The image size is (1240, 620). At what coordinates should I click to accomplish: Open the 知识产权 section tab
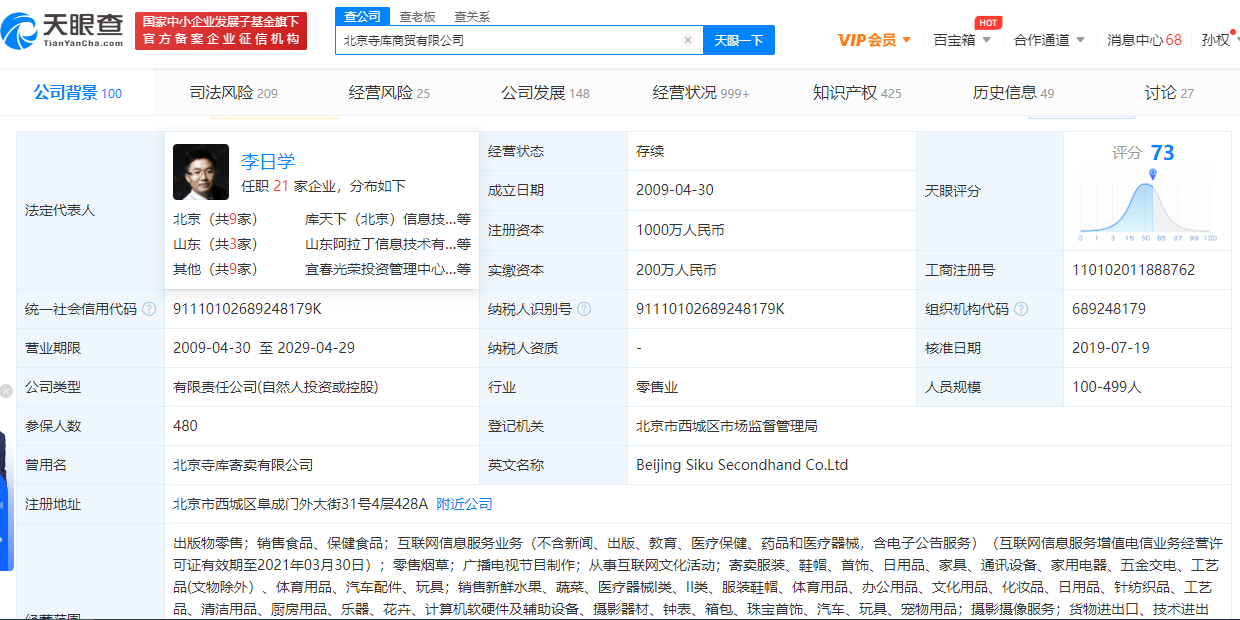tap(857, 93)
